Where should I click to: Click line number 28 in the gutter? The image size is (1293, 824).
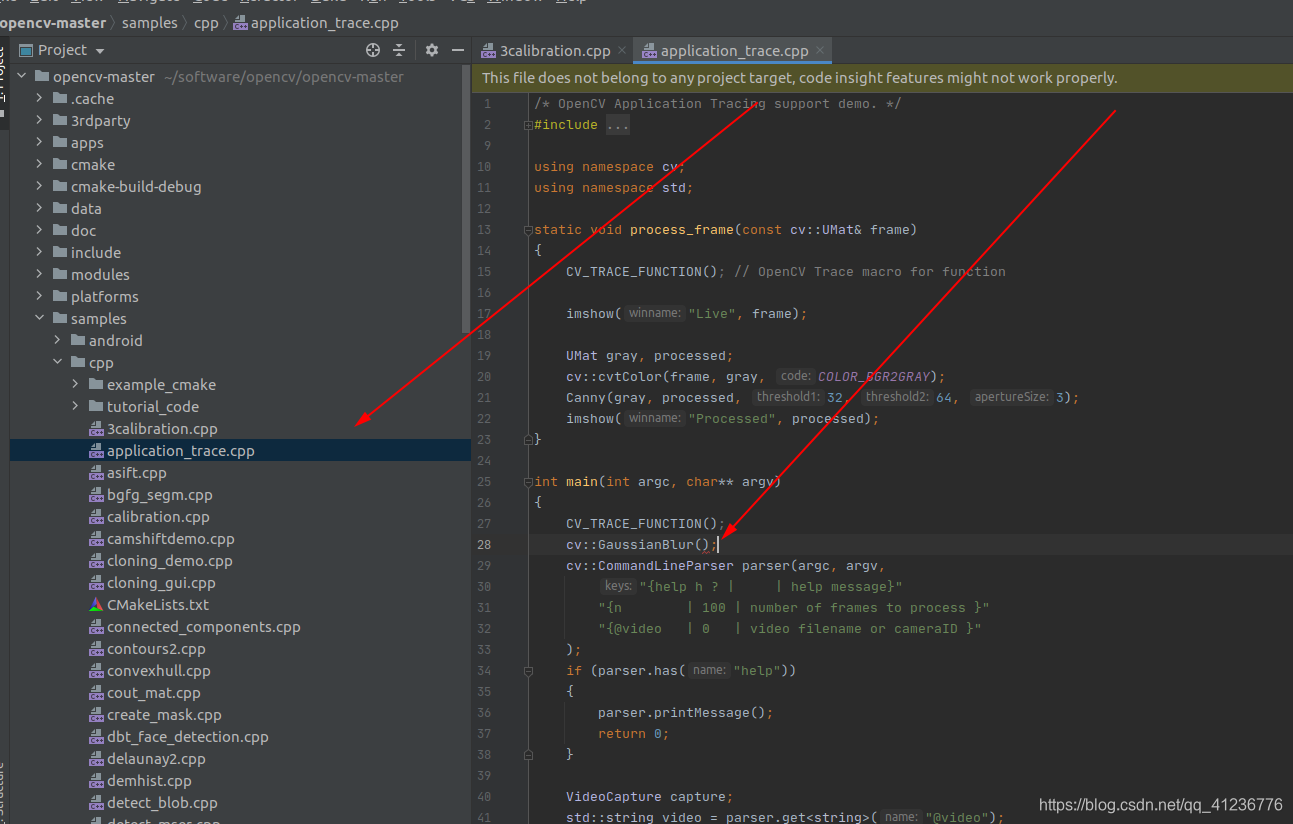pos(484,545)
